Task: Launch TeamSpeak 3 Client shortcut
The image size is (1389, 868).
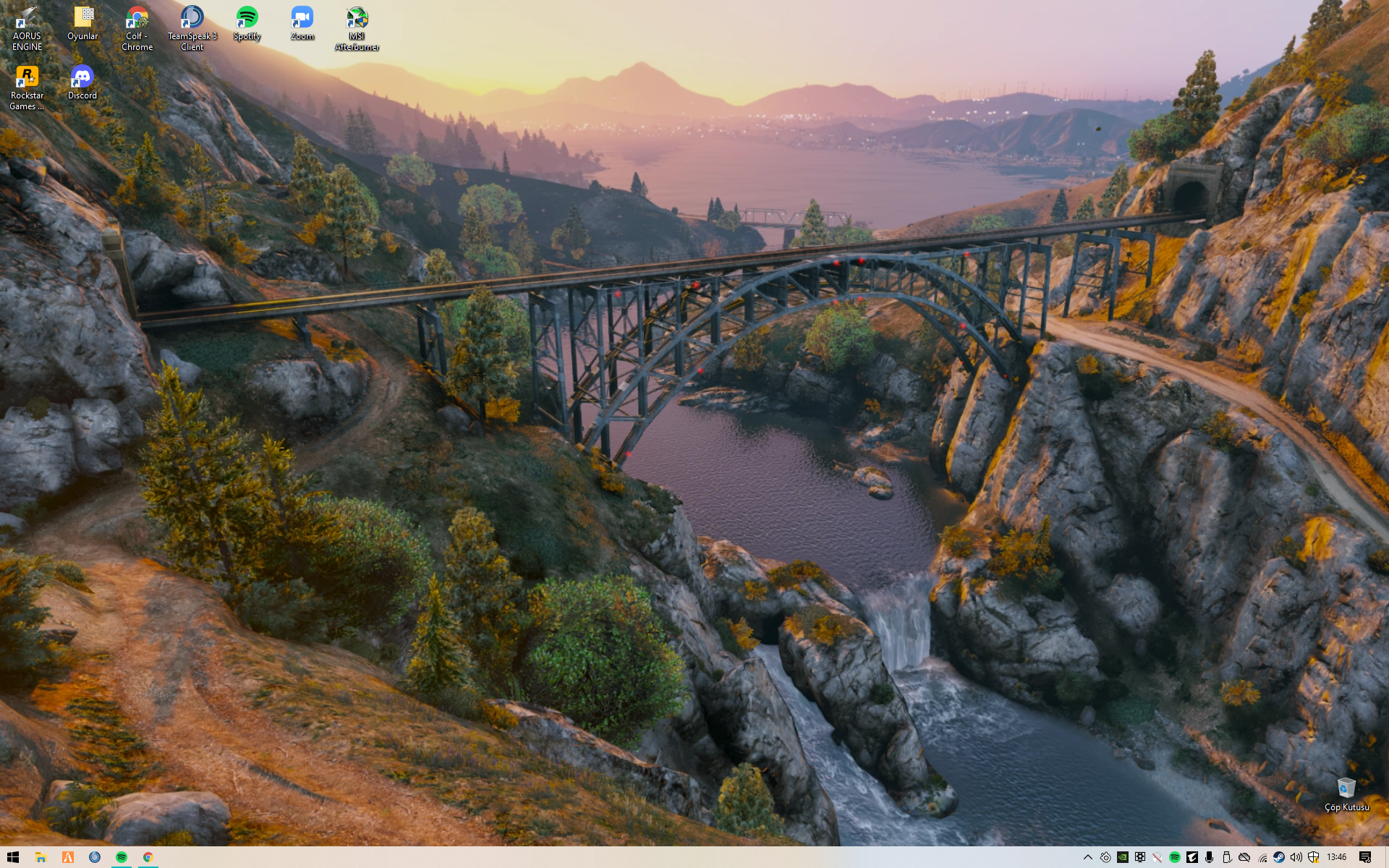Action: coord(192,19)
